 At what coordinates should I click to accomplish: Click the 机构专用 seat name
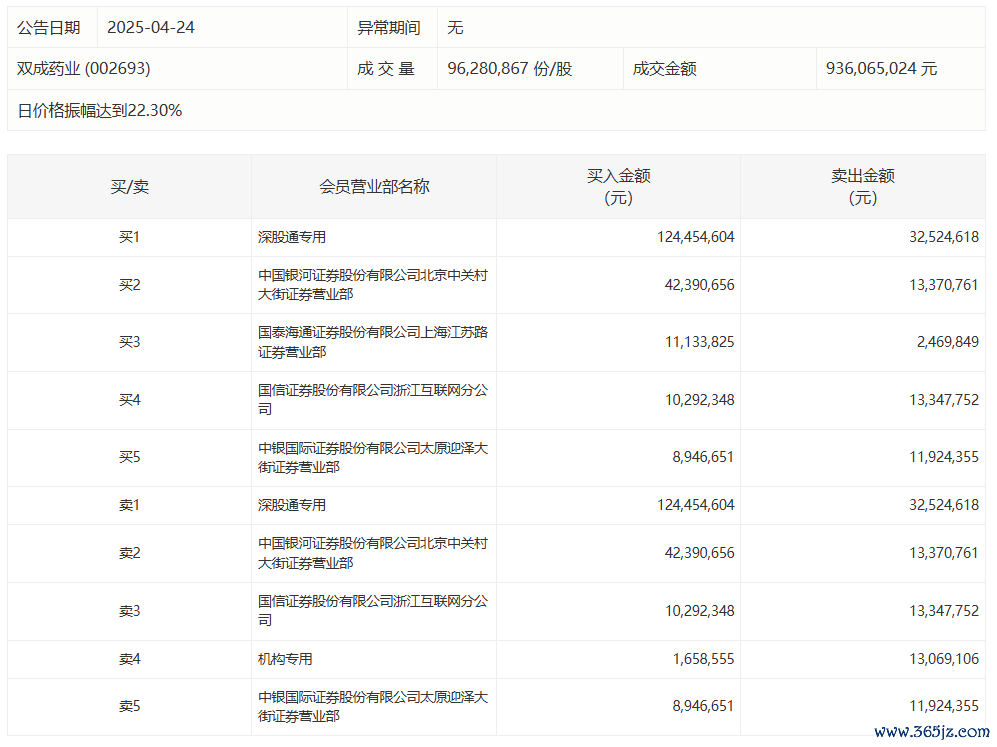(285, 659)
